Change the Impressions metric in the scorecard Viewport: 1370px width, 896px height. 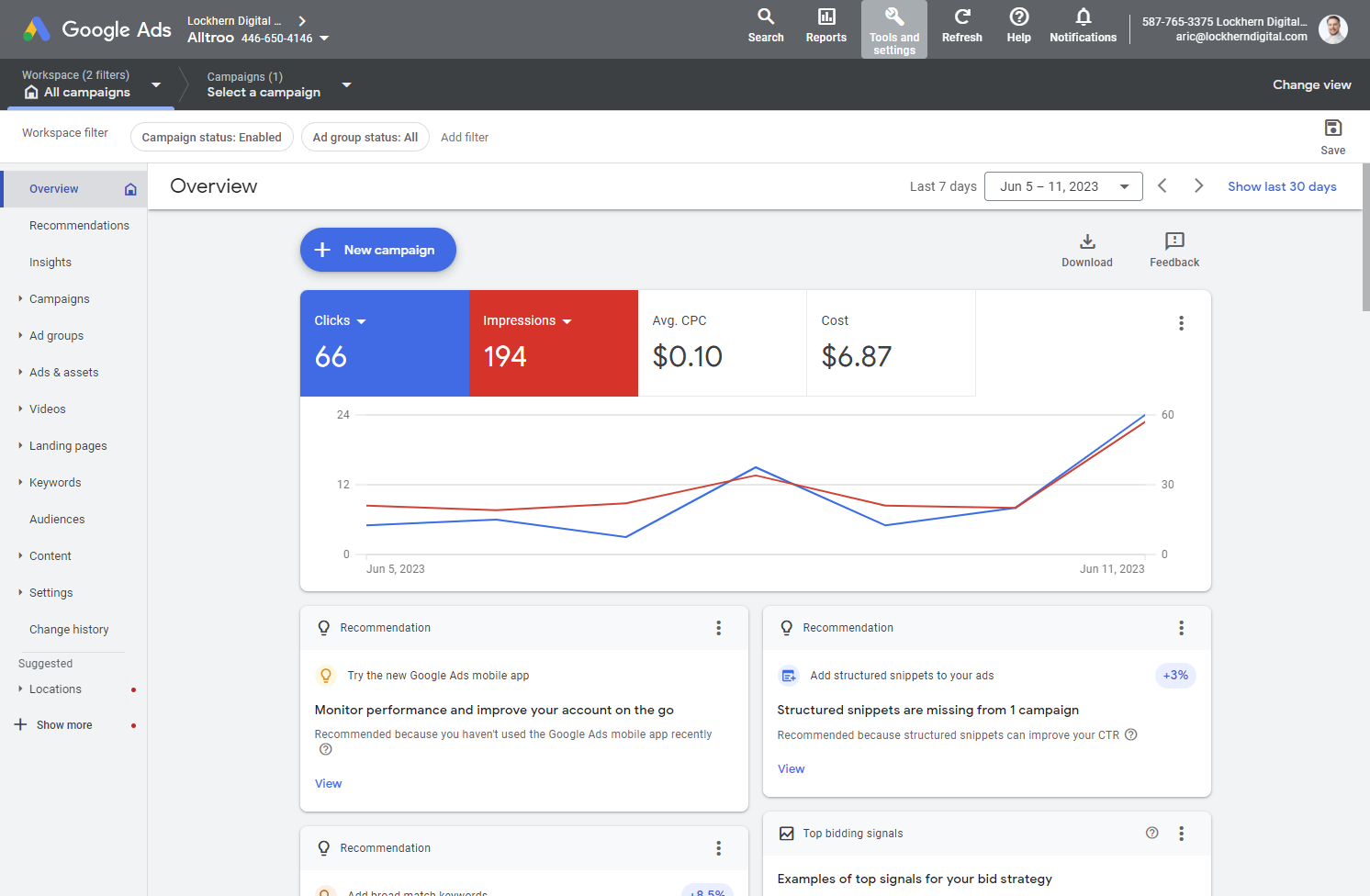tap(527, 320)
